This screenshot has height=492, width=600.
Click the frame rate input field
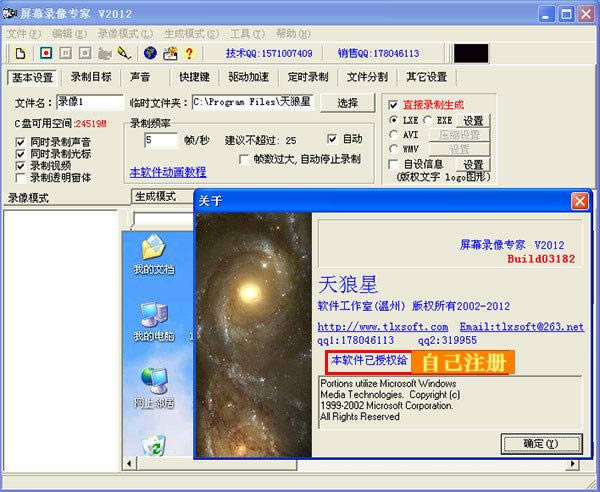pos(161,140)
